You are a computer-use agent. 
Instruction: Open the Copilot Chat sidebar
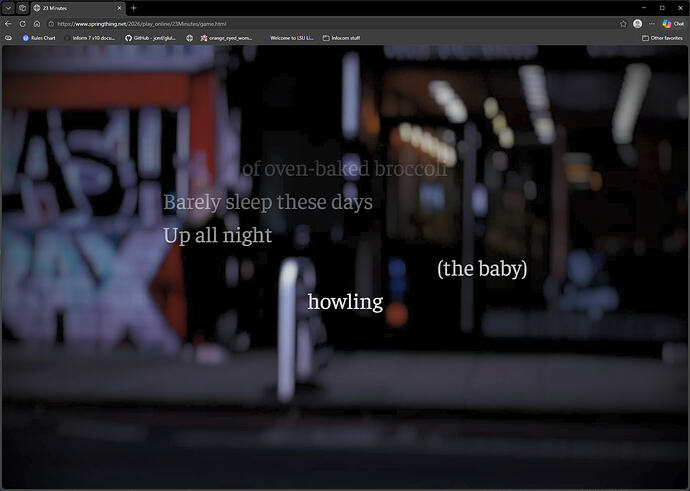pyautogui.click(x=672, y=23)
